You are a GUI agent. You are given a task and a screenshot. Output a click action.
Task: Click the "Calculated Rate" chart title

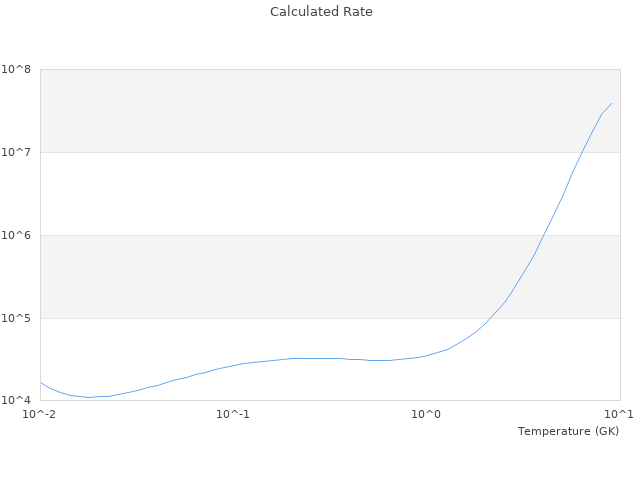point(321,12)
